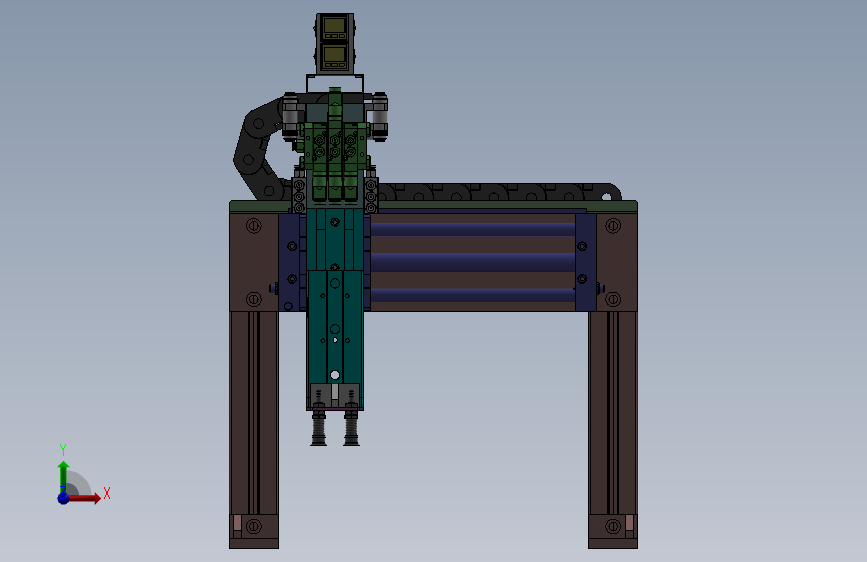Select the right foot base bracket

click(x=613, y=532)
